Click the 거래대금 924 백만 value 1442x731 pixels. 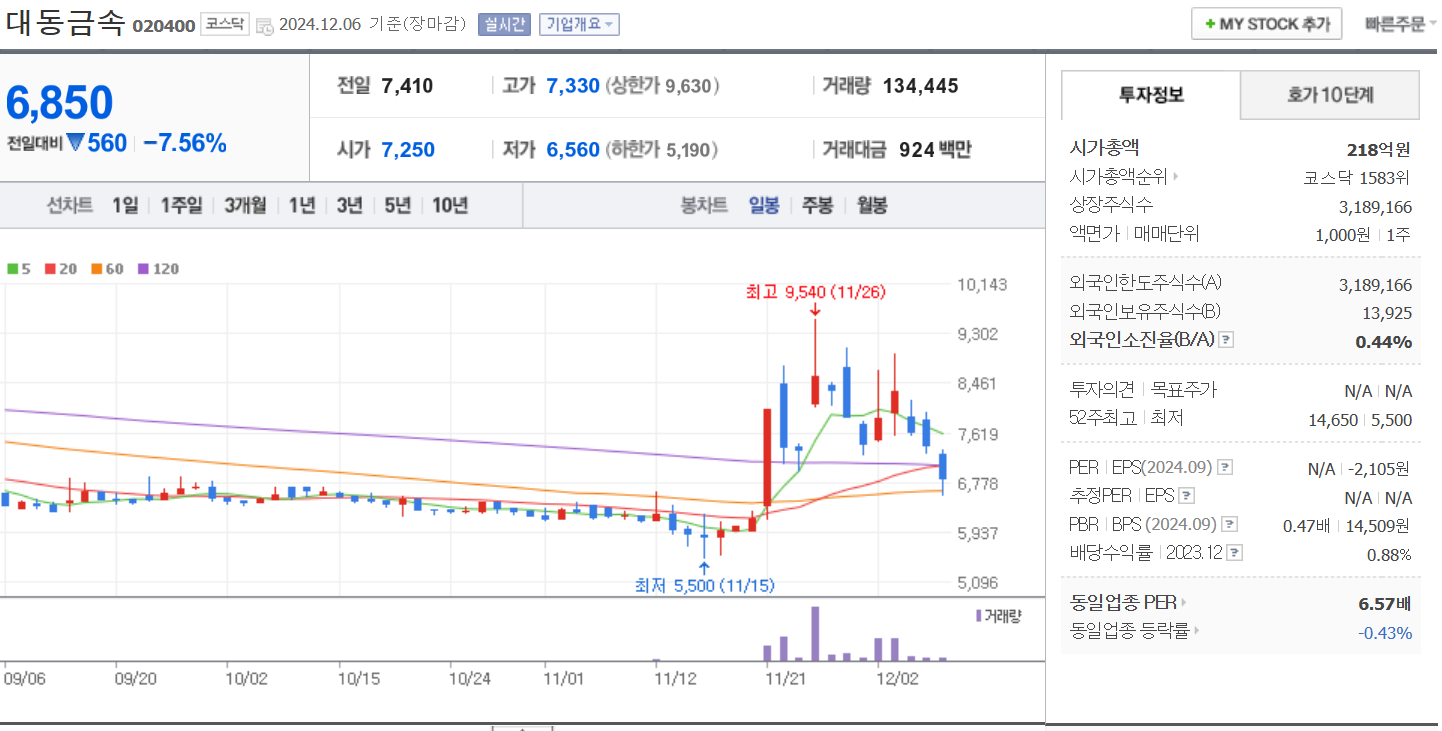pos(935,150)
